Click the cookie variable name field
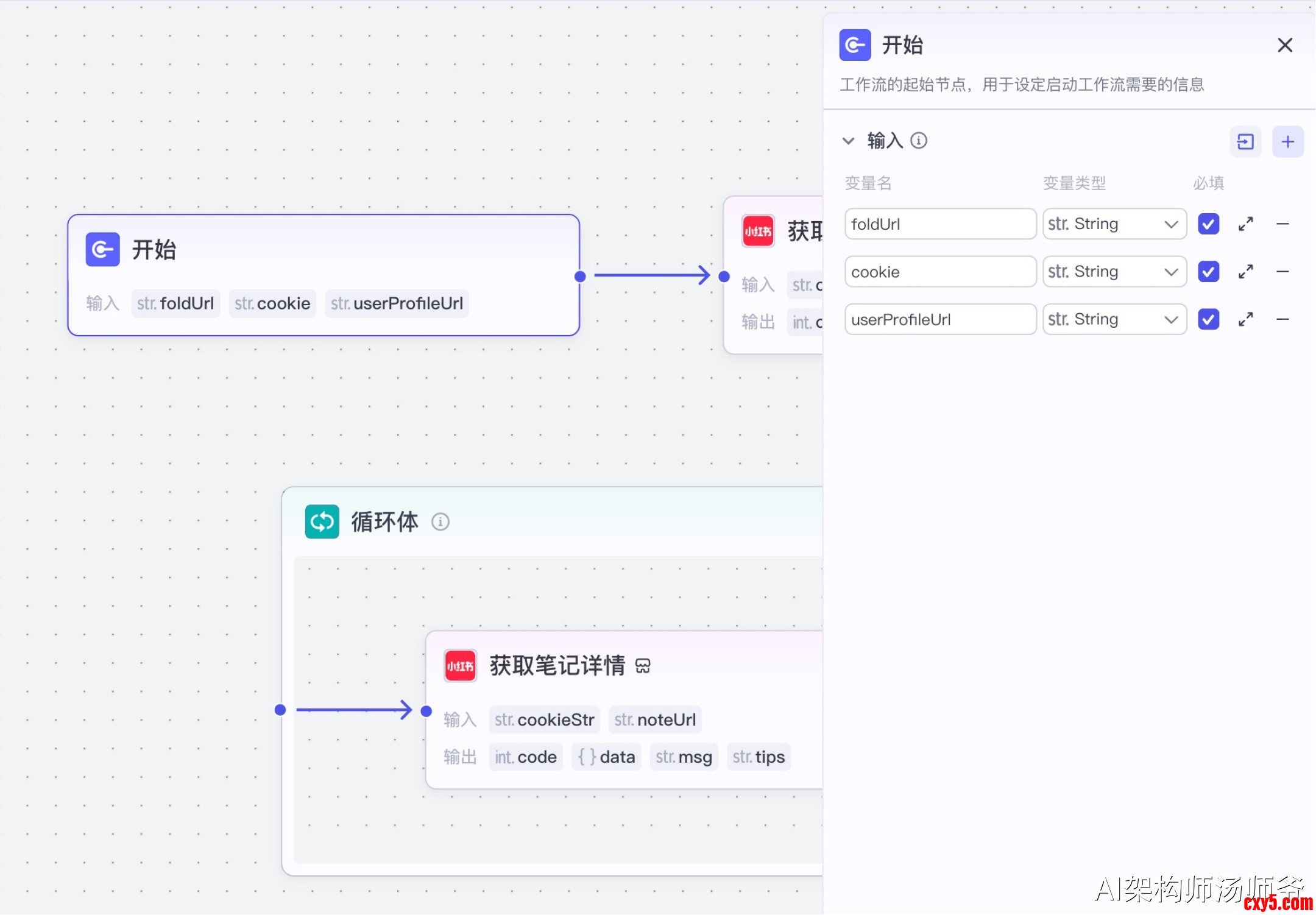Image resolution: width=1316 pixels, height=915 pixels. click(939, 272)
